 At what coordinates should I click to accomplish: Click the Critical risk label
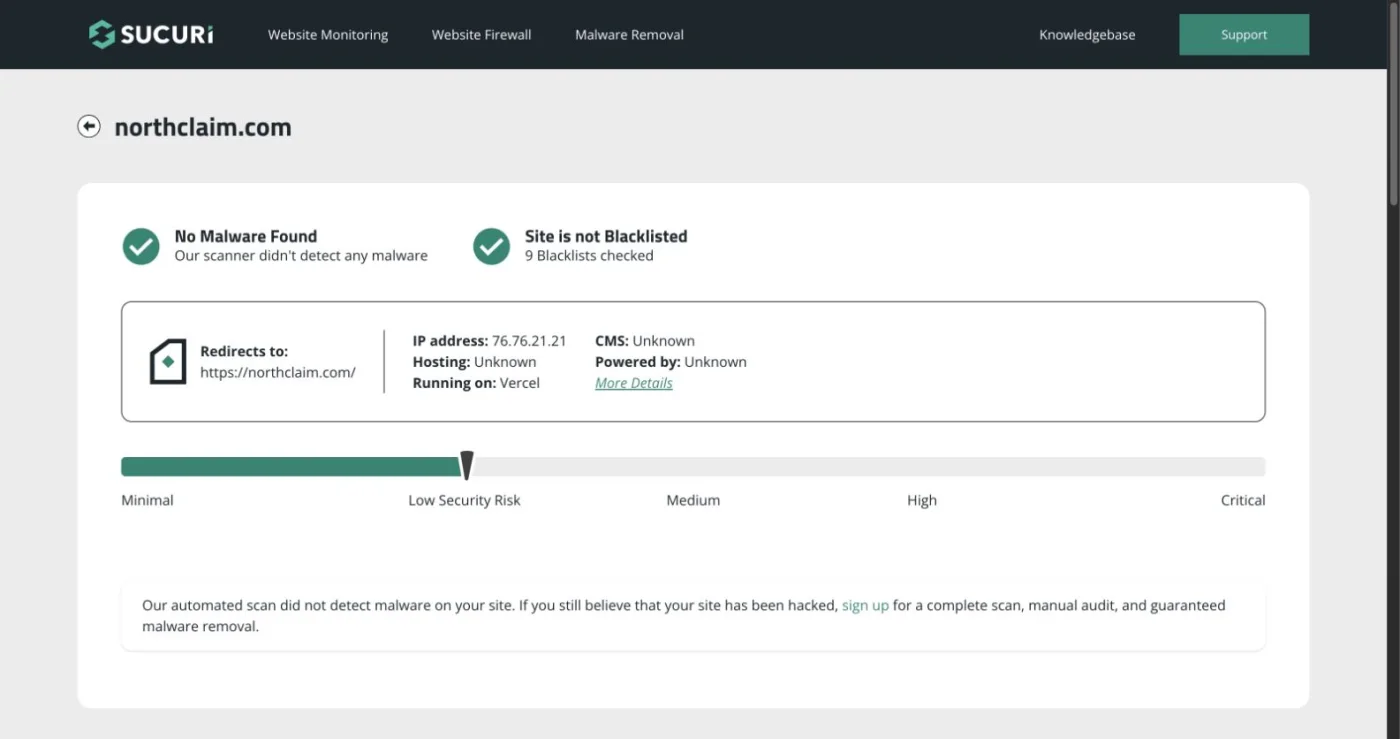click(1243, 500)
